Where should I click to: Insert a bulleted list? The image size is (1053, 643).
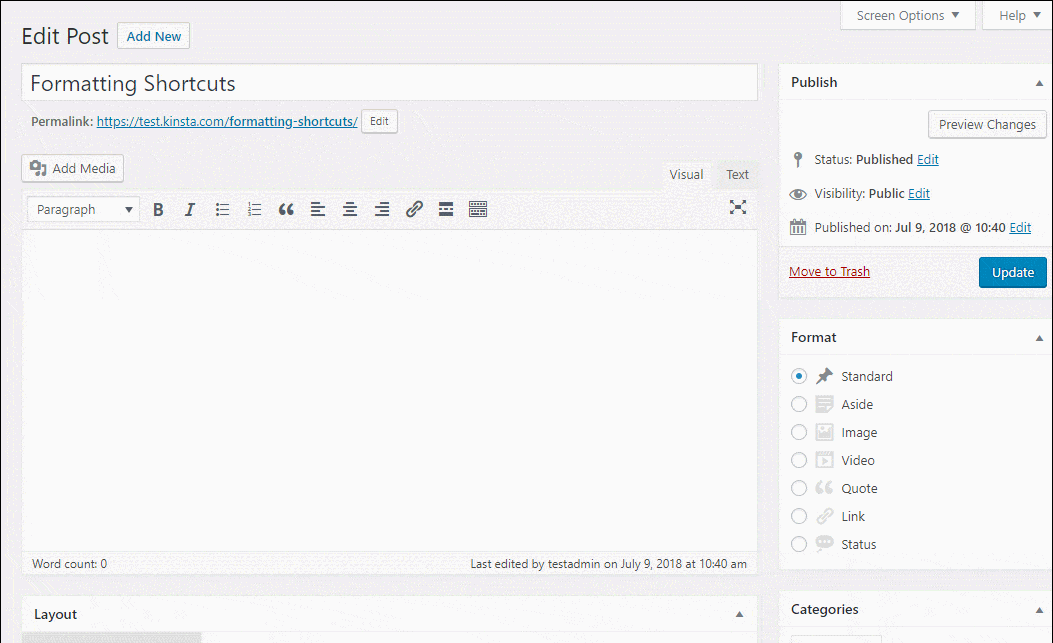click(222, 209)
